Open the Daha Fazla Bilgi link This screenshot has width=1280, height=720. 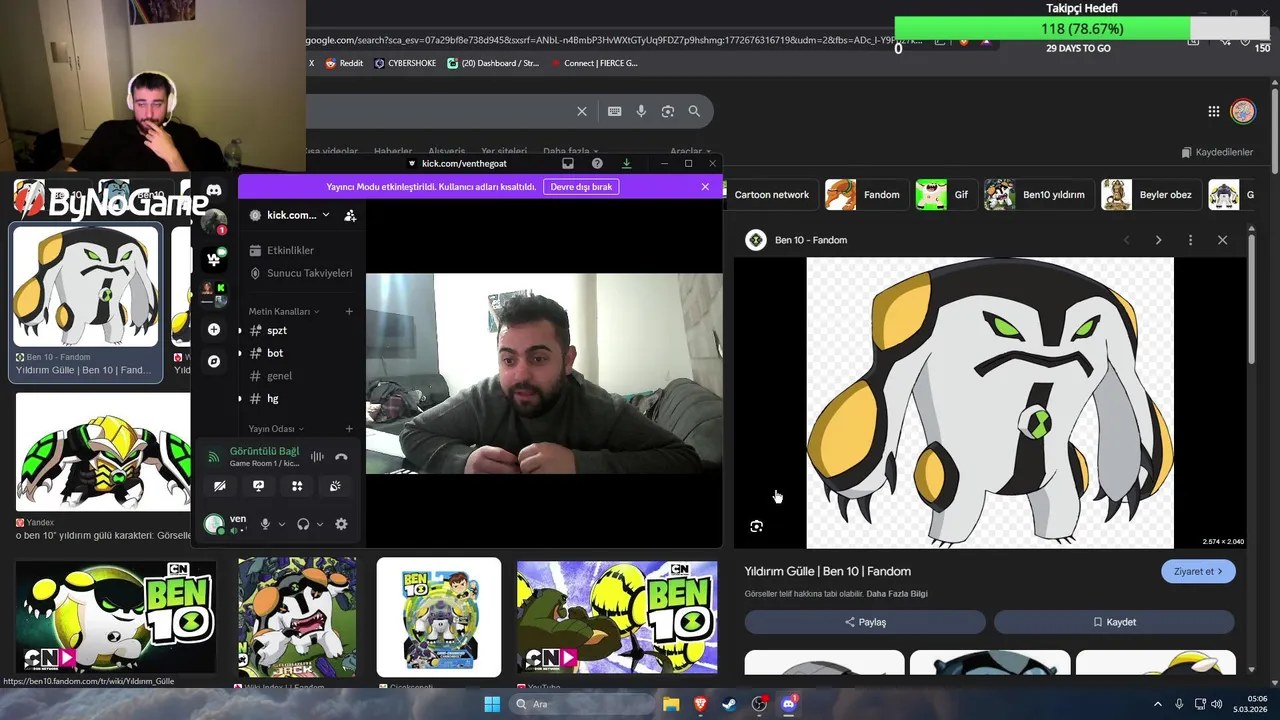(897, 594)
